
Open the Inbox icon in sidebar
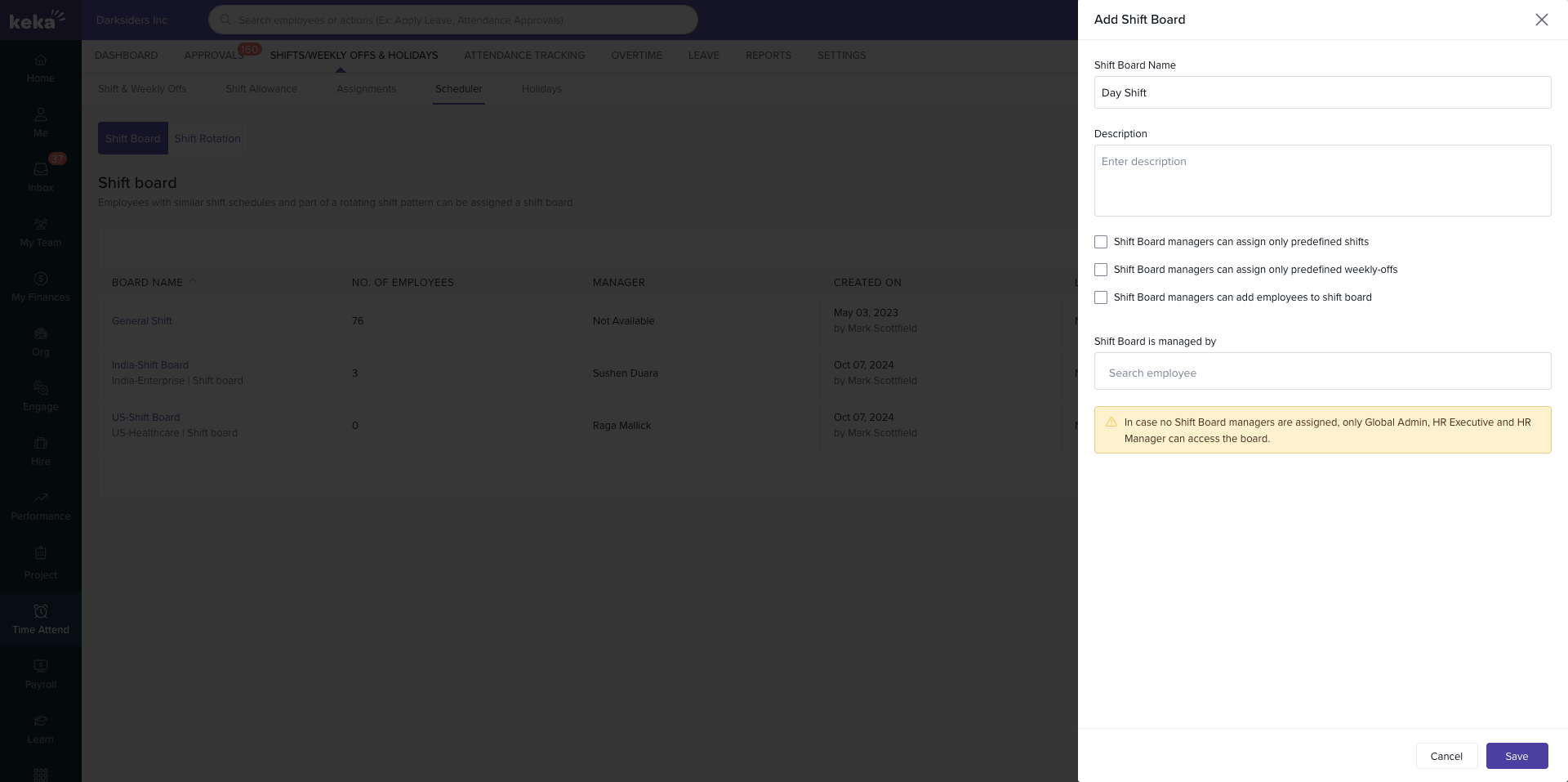40,170
